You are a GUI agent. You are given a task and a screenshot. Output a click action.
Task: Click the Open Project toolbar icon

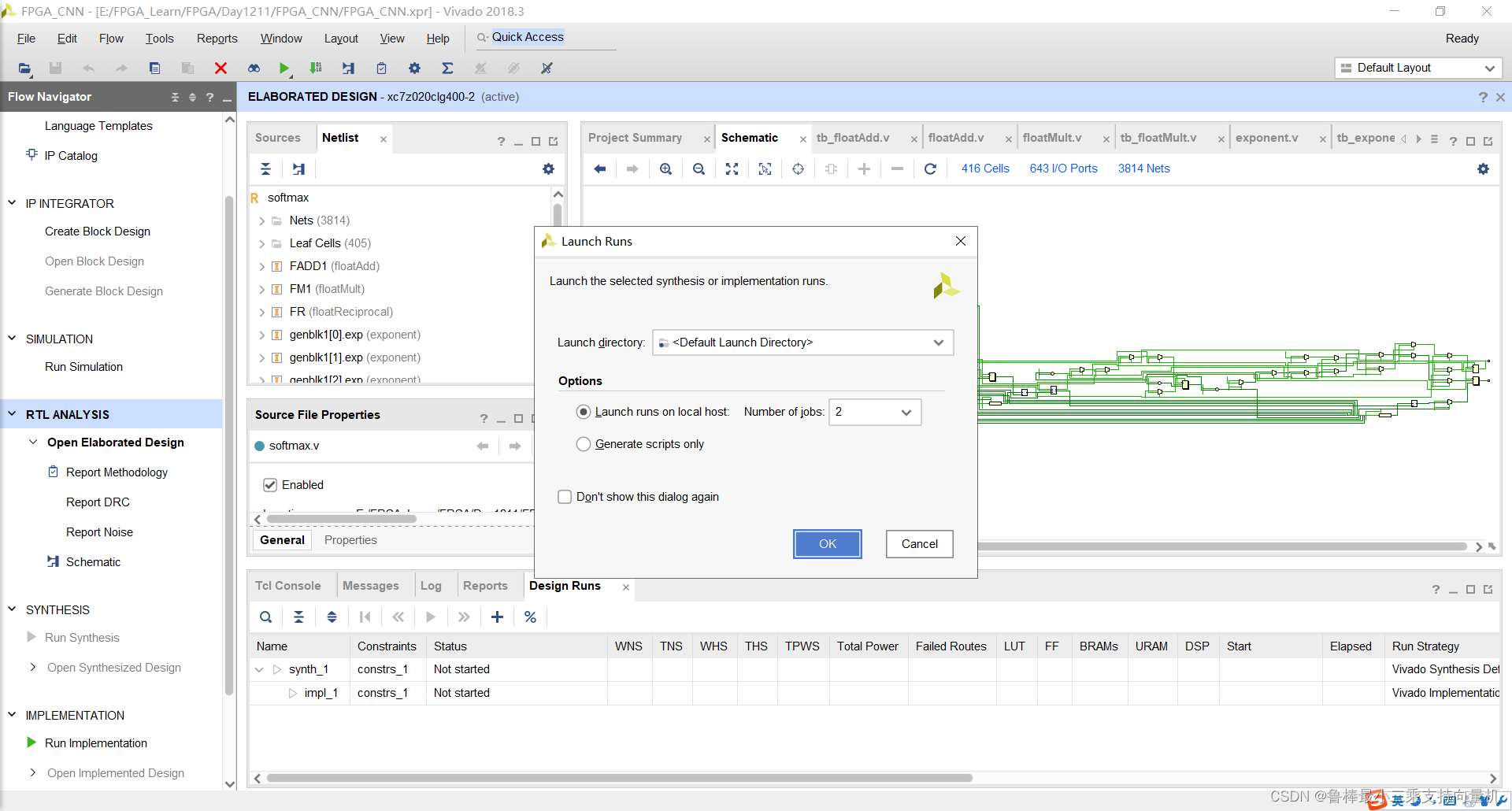(25, 69)
